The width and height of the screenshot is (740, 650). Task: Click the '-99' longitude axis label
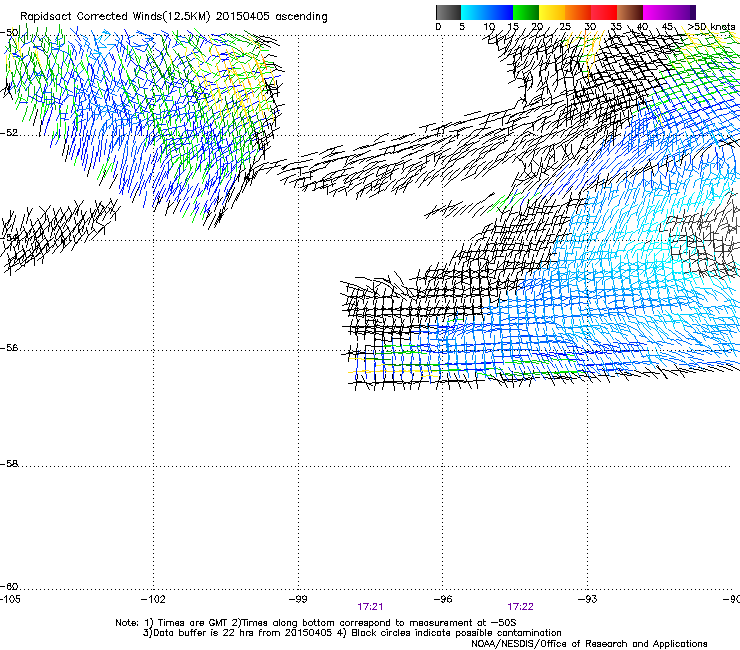[x=298, y=599]
